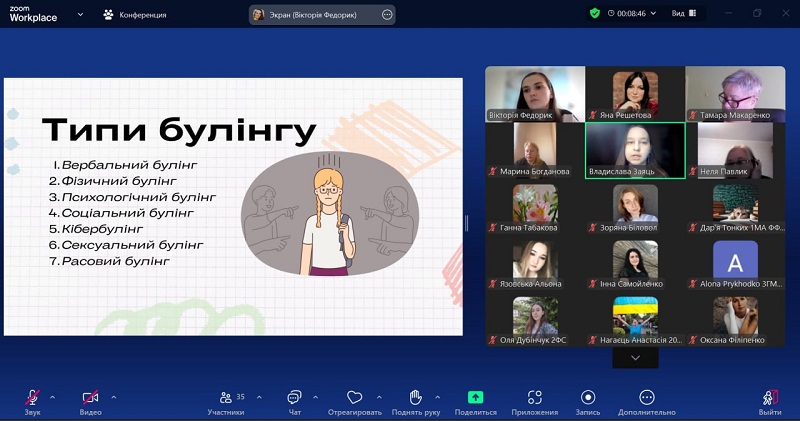Share screen with green Поделиться button
Viewport: 800px width, 421px height.
click(476, 402)
